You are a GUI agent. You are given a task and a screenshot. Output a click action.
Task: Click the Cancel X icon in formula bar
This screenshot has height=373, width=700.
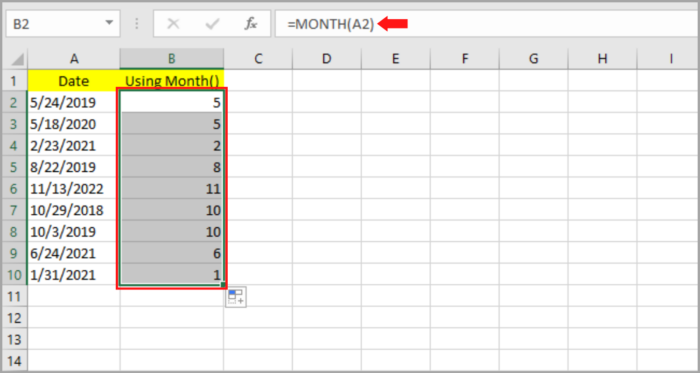(173, 24)
